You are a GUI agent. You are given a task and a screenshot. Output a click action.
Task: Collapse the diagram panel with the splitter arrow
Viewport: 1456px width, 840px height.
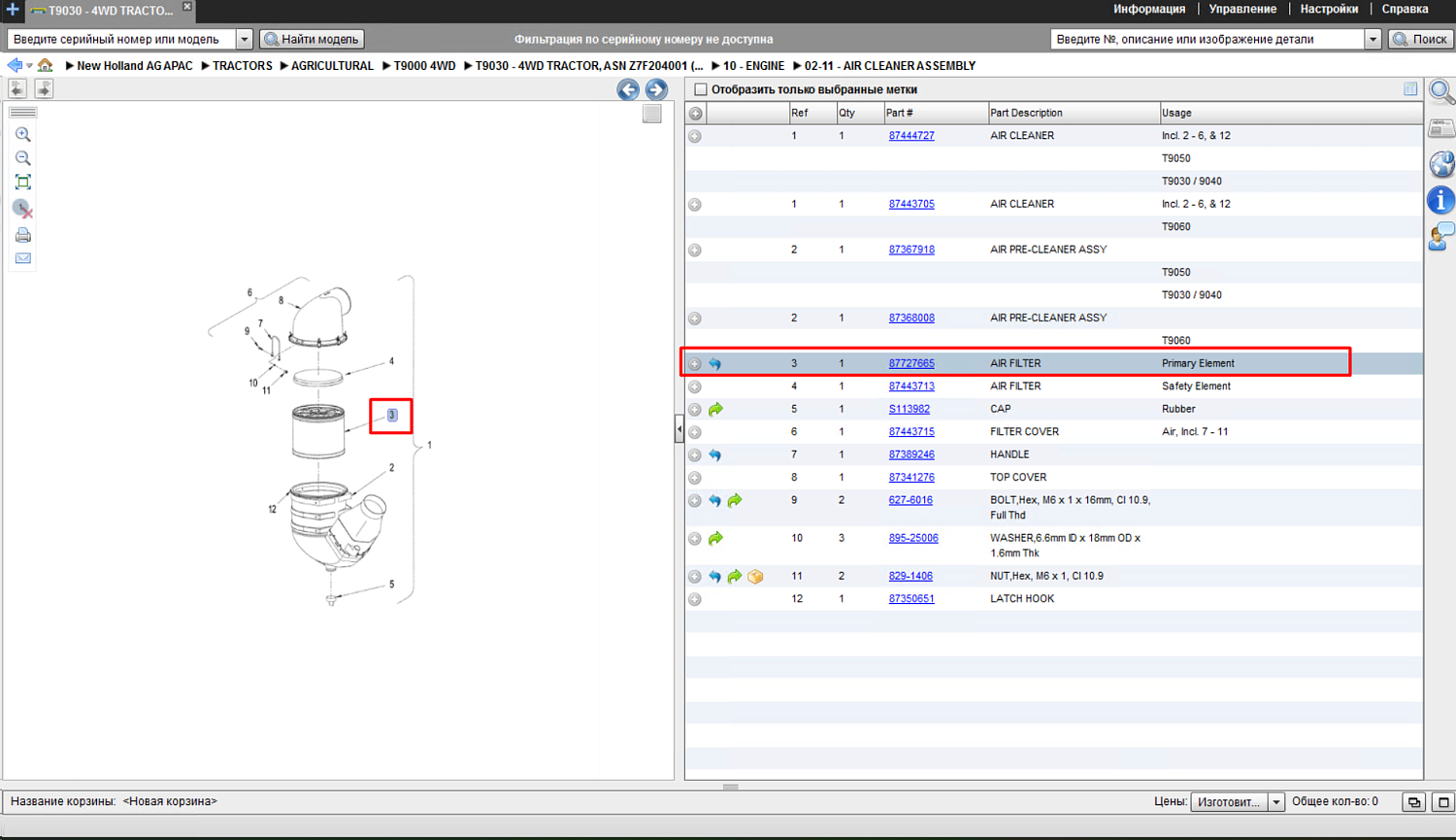tap(679, 429)
